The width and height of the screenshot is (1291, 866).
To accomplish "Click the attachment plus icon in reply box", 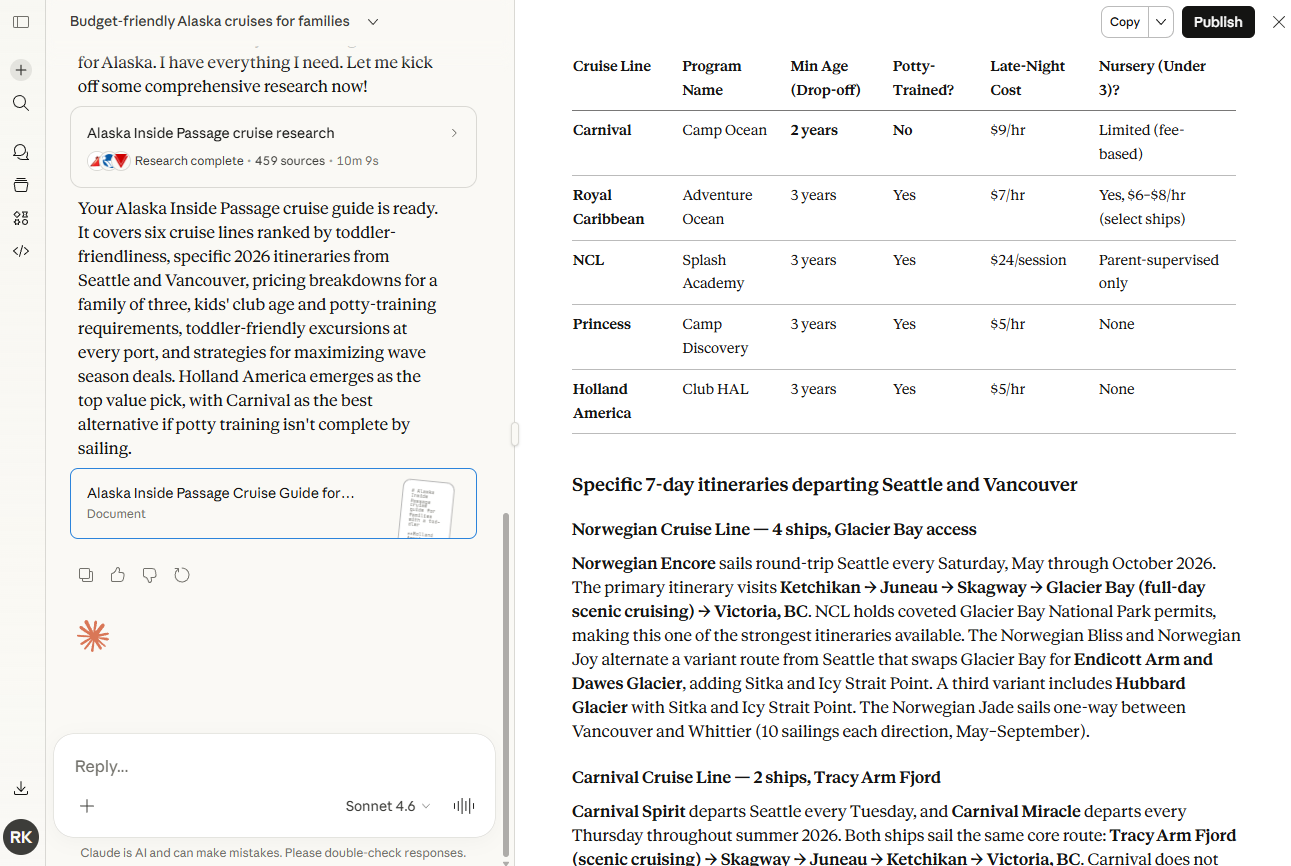I will coord(87,806).
